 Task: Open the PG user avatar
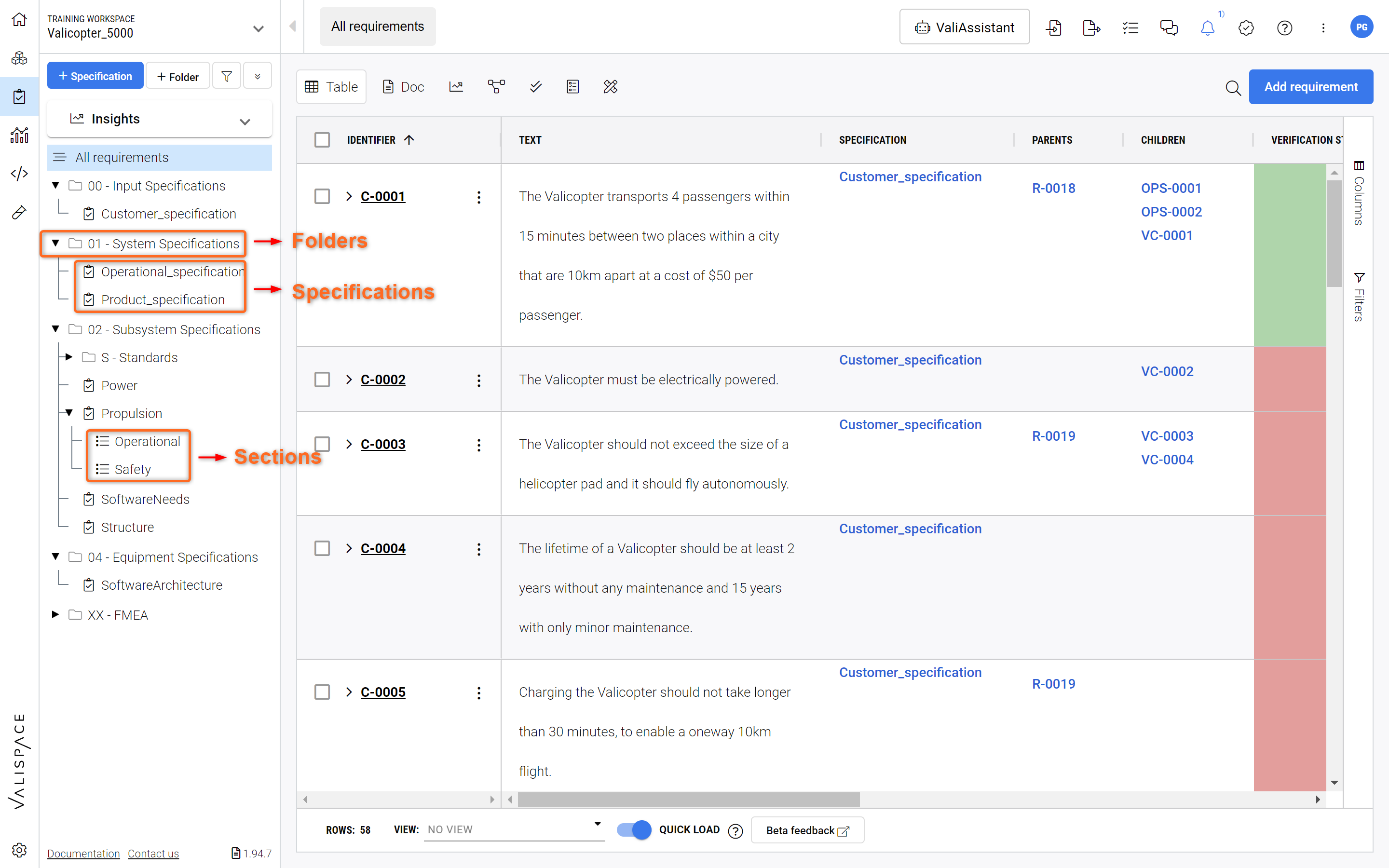point(1362,27)
